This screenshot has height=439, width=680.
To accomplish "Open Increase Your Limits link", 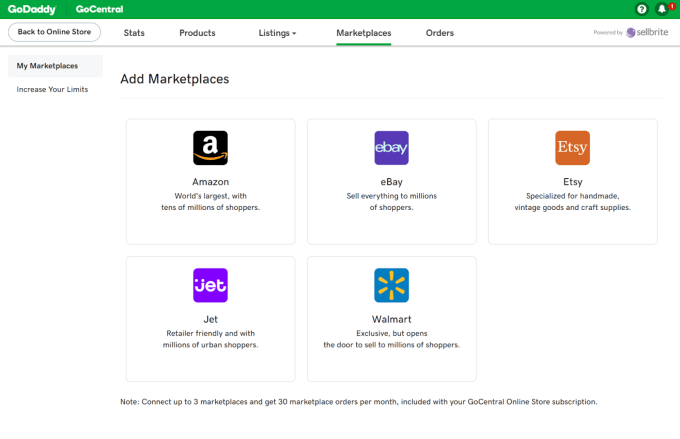I will point(52,89).
